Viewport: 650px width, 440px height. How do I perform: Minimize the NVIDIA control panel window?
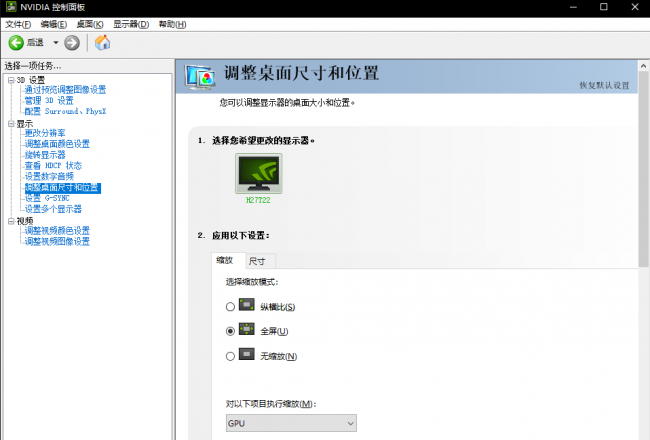coord(573,7)
